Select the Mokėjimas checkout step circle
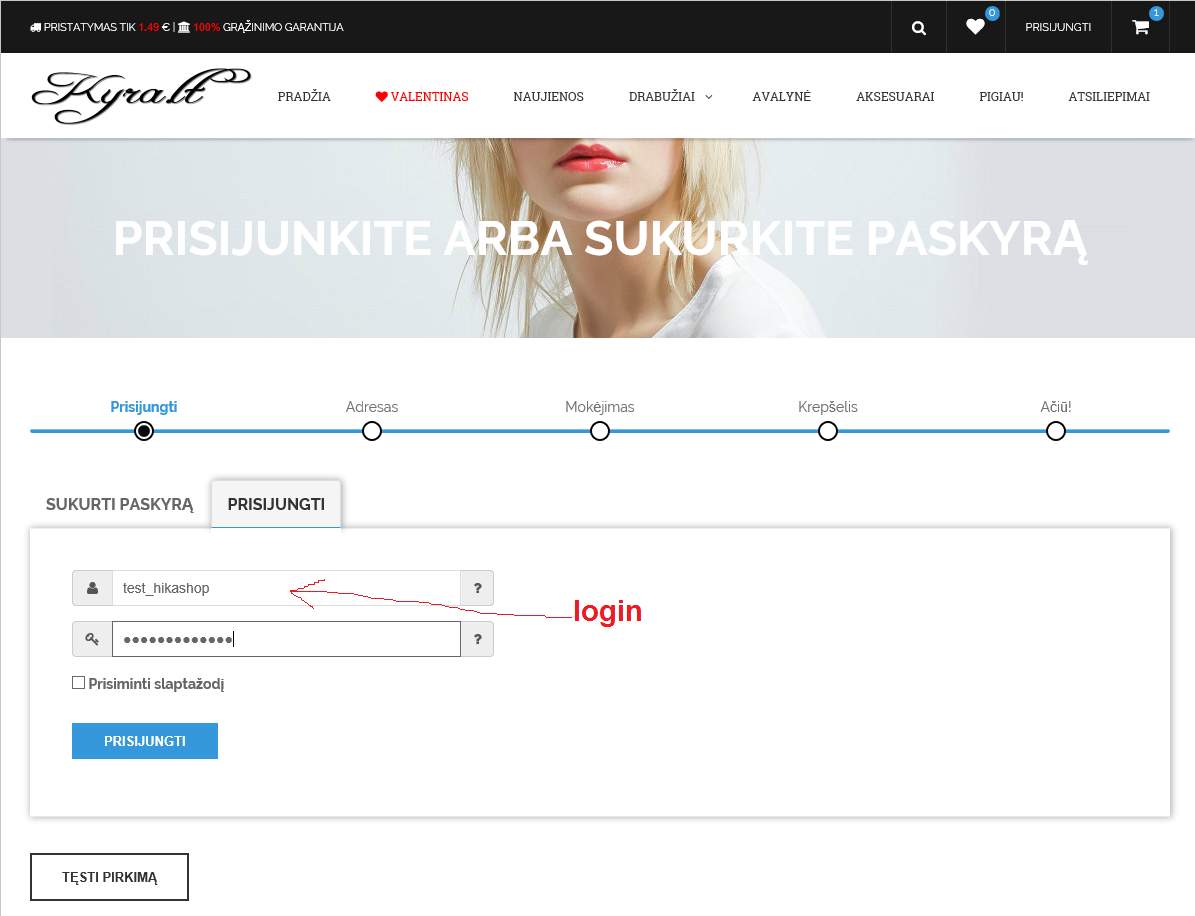Image resolution: width=1195 pixels, height=916 pixels. pyautogui.click(x=600, y=431)
